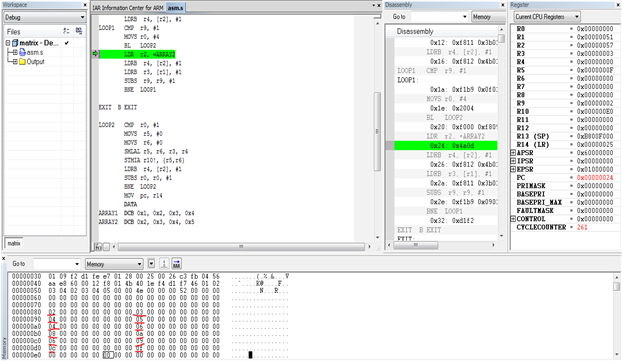This screenshot has width=622, height=364.
Task: Click the STMIA r10!, {r5,r6} source line
Action: point(154,160)
